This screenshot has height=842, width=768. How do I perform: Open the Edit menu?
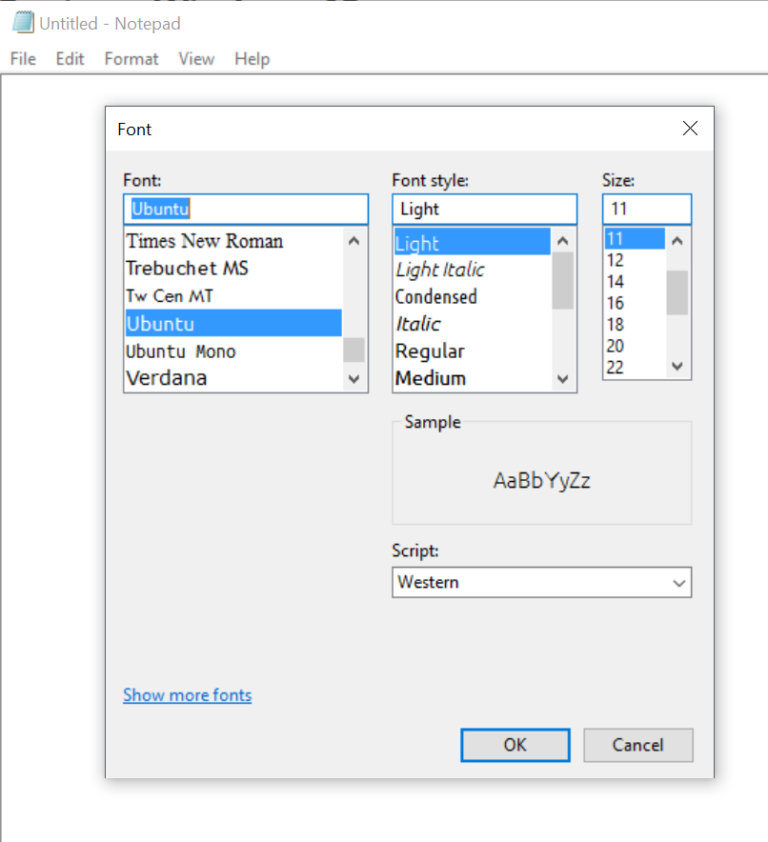pos(70,59)
